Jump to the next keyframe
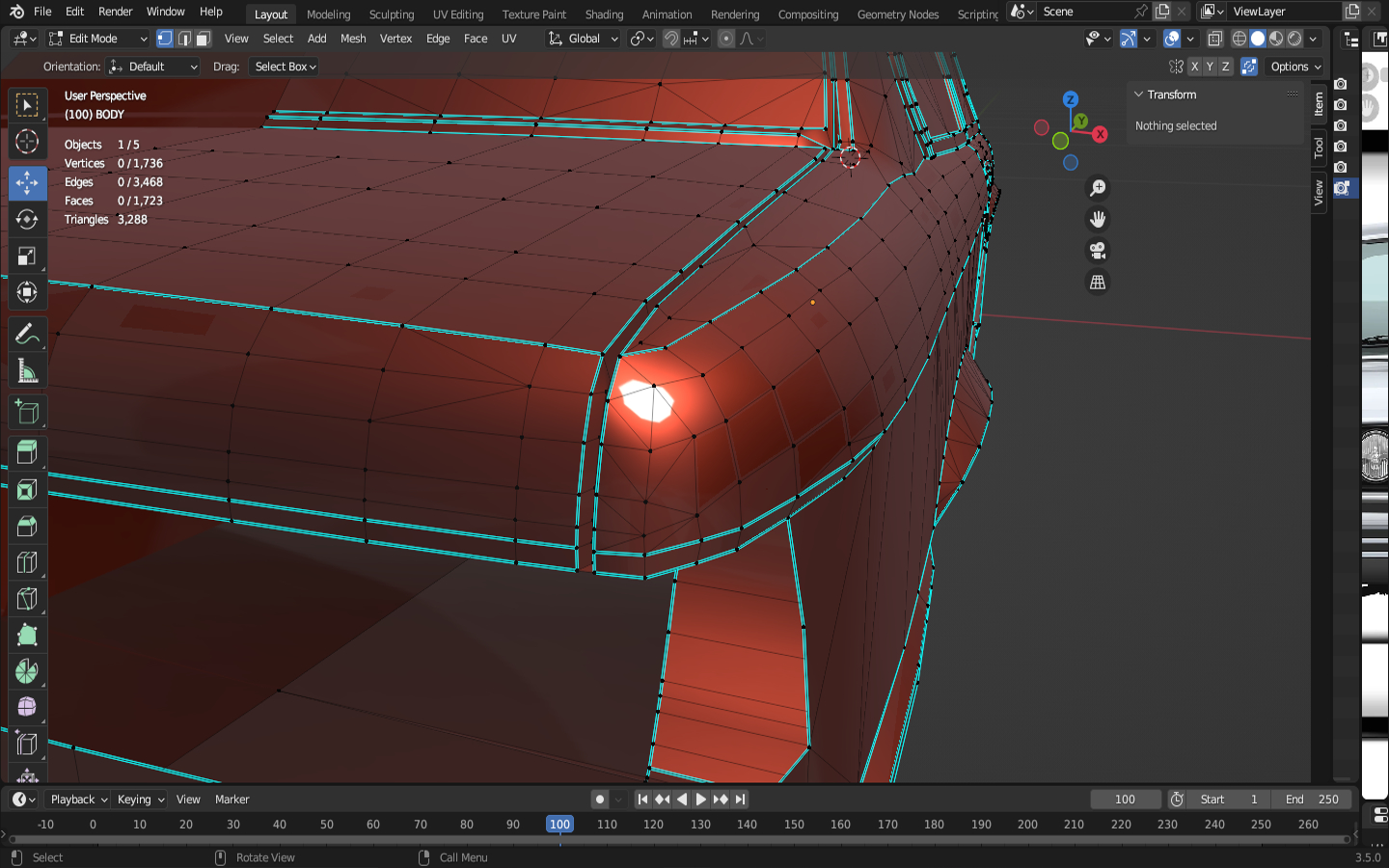This screenshot has width=1389, height=868. coord(721,800)
